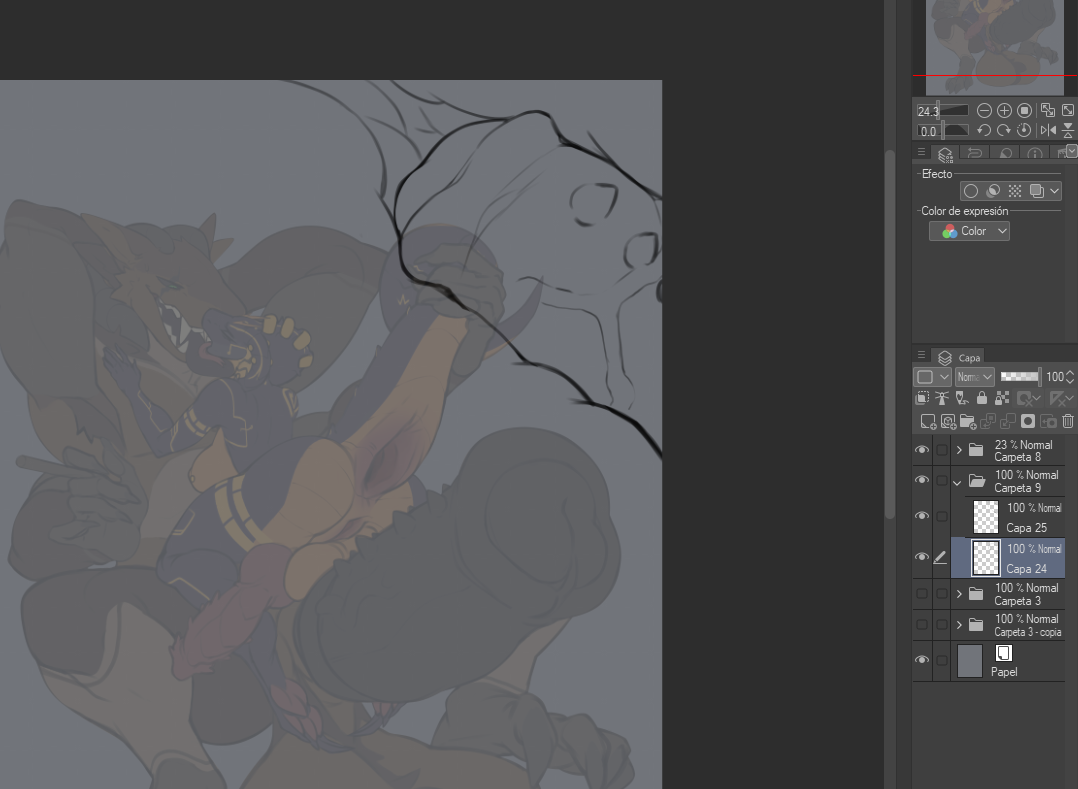The height and width of the screenshot is (789, 1078).
Task: Apply Layer Color effect icon
Action: click(1037, 191)
